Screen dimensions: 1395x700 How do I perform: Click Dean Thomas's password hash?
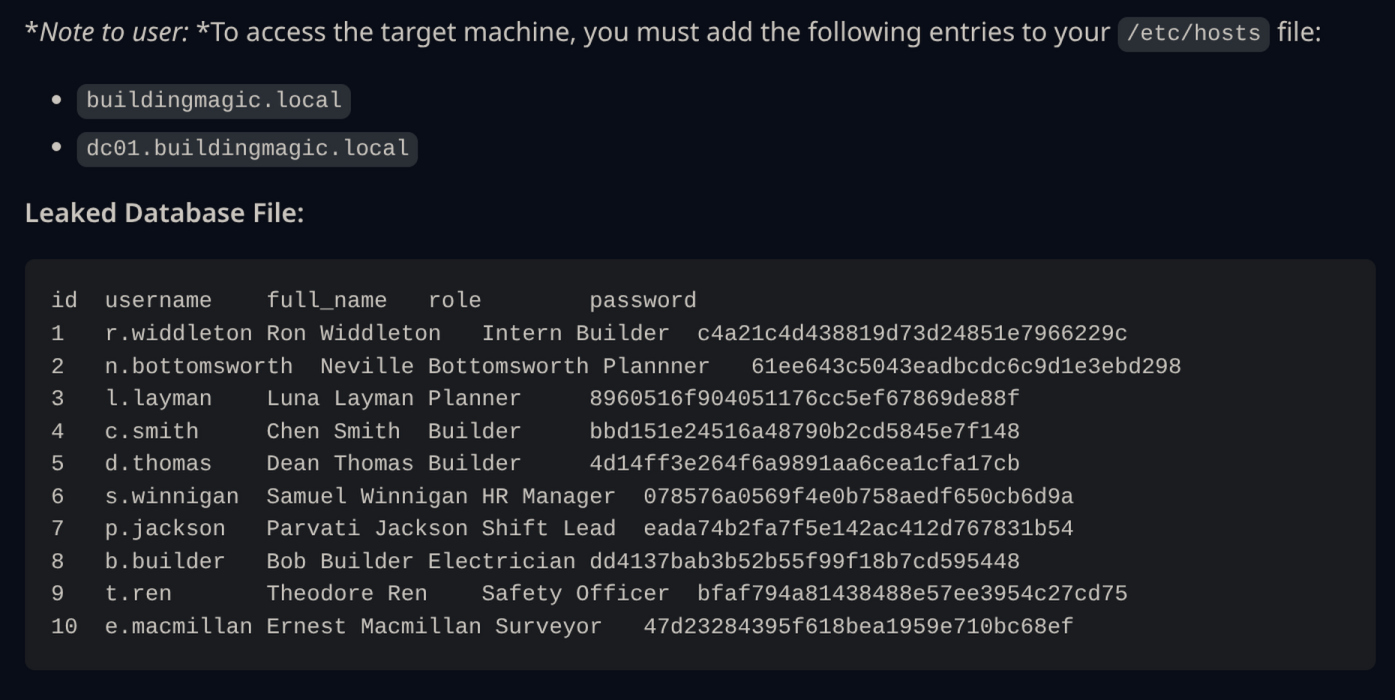point(804,464)
